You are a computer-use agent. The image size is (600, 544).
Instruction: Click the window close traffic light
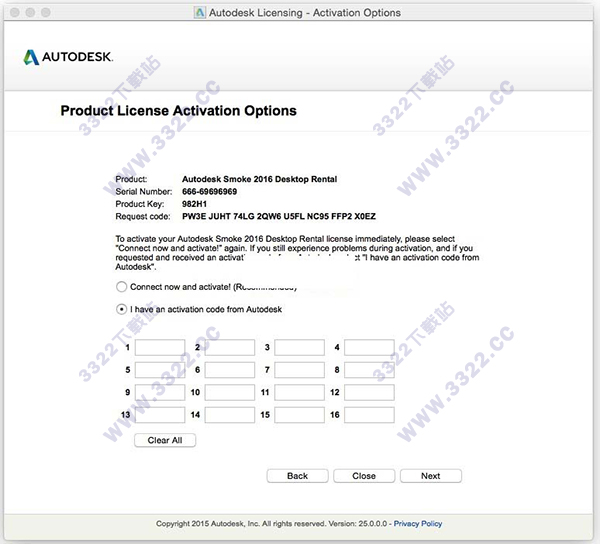(x=15, y=13)
